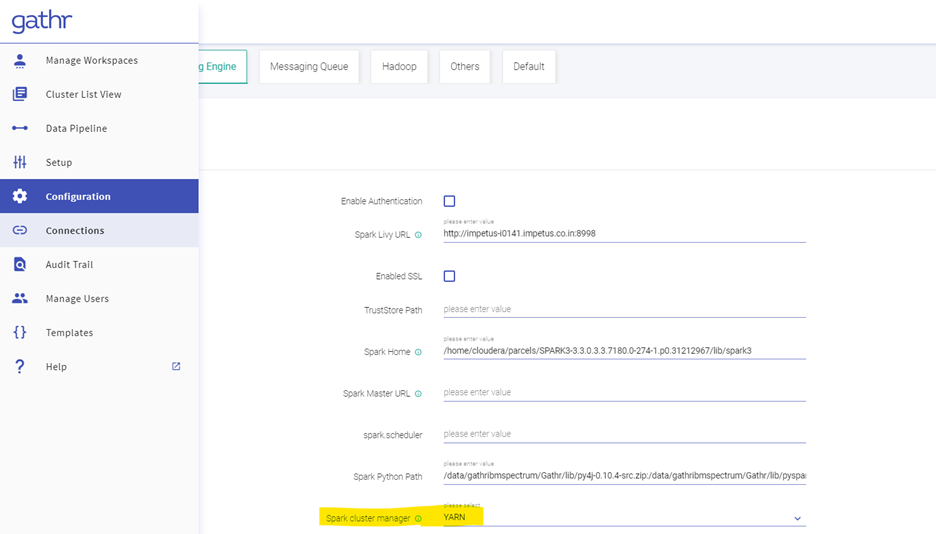
Task: Open the Default tab
Action: click(x=529, y=66)
